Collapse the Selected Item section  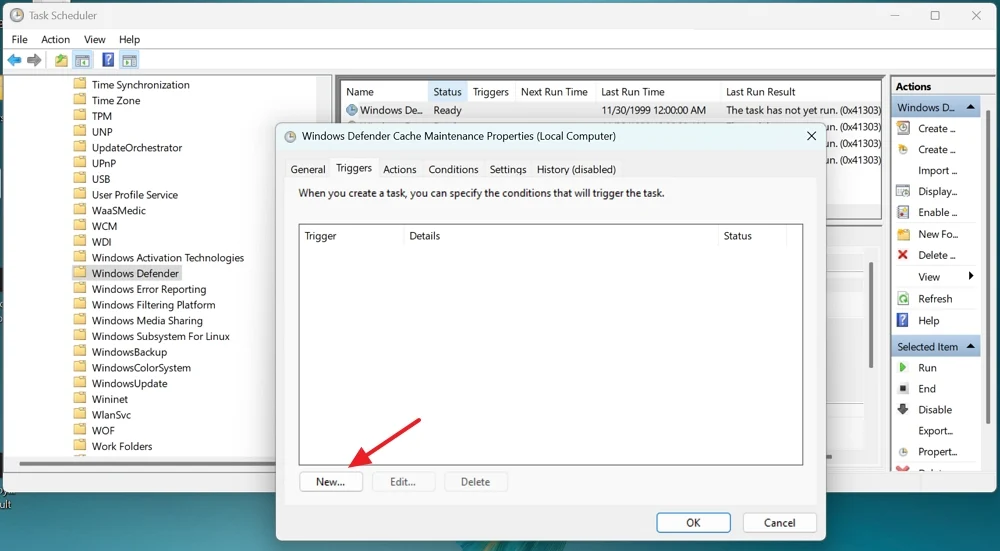(x=970, y=346)
